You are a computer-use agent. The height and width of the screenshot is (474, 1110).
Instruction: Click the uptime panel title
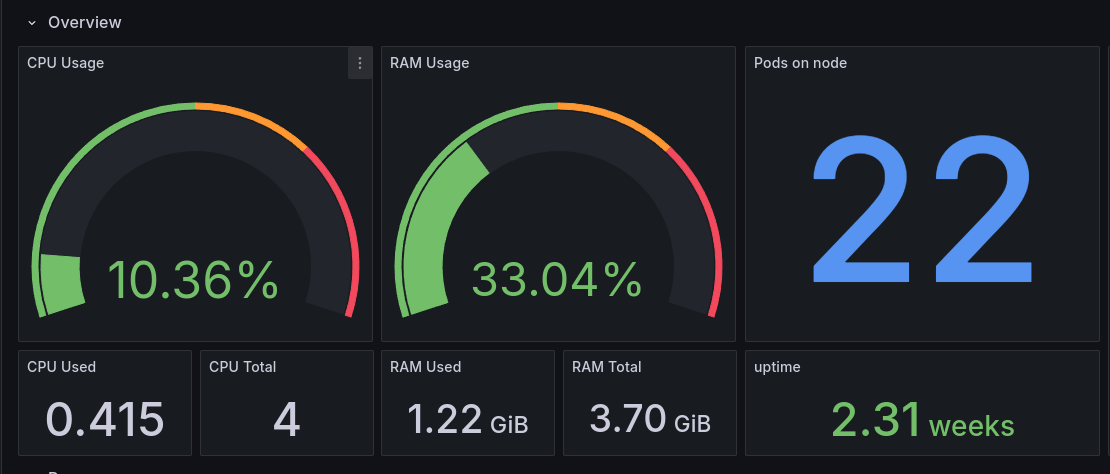pos(777,367)
